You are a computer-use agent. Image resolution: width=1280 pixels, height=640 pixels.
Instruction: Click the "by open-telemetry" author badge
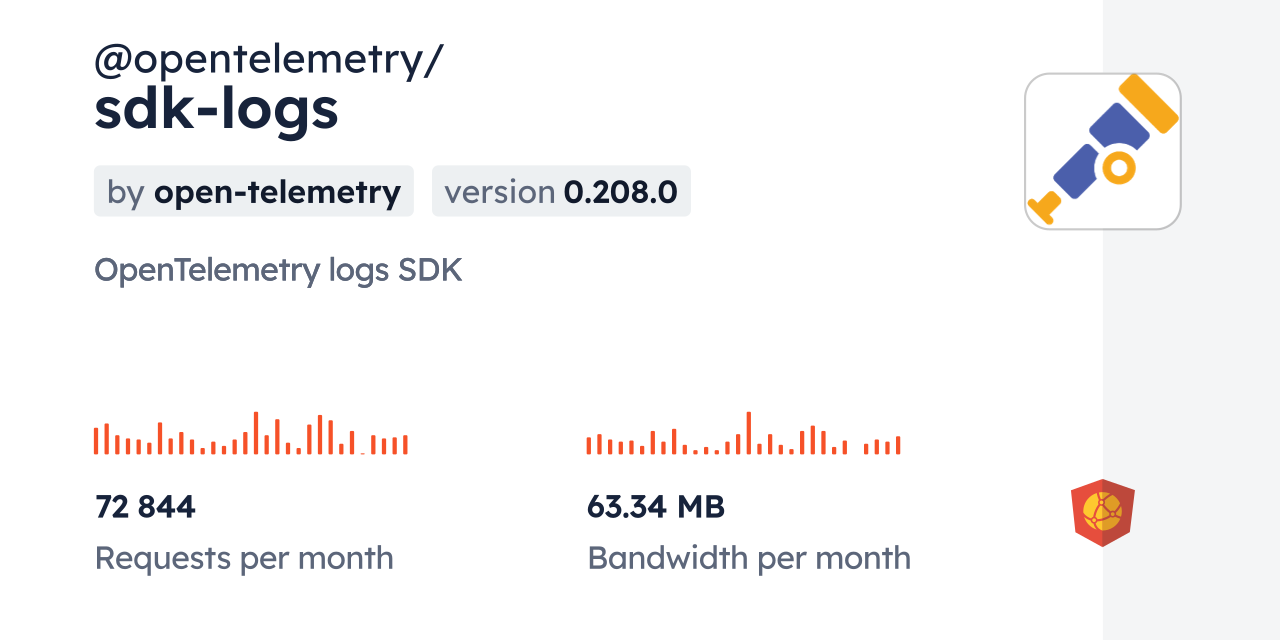pyautogui.click(x=253, y=191)
